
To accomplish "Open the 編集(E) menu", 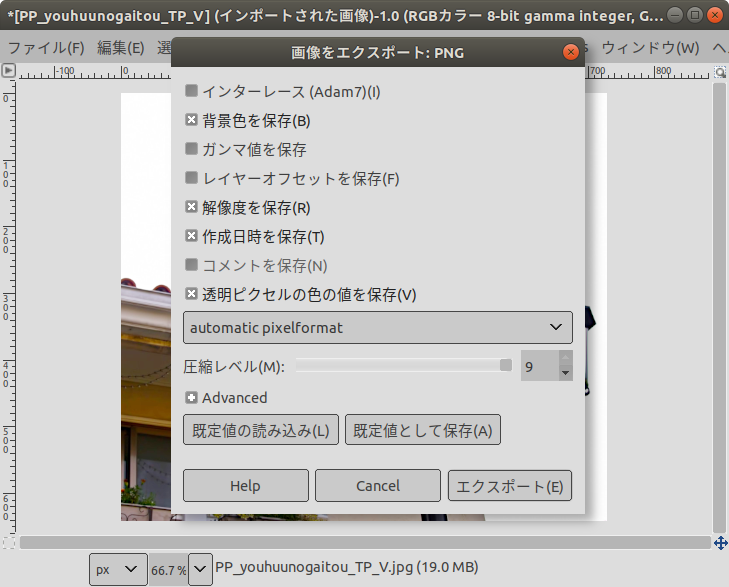I will click(121, 48).
